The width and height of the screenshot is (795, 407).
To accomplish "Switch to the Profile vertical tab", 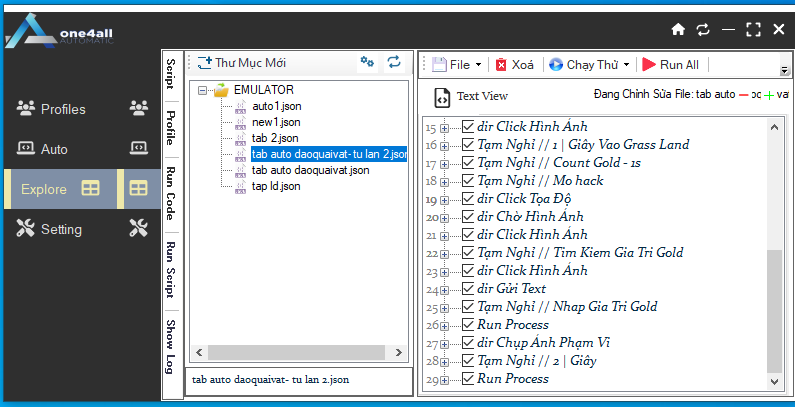I will [171, 128].
